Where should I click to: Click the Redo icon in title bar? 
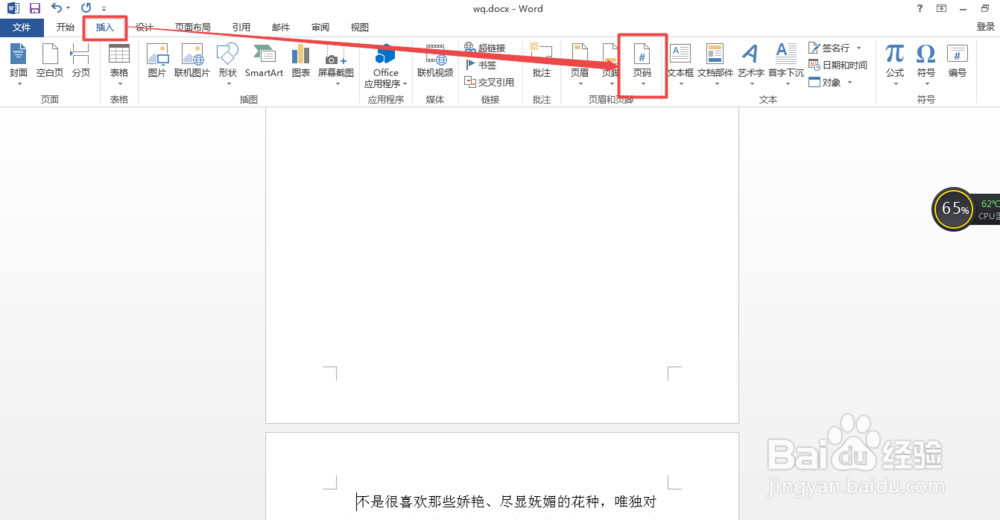click(86, 8)
